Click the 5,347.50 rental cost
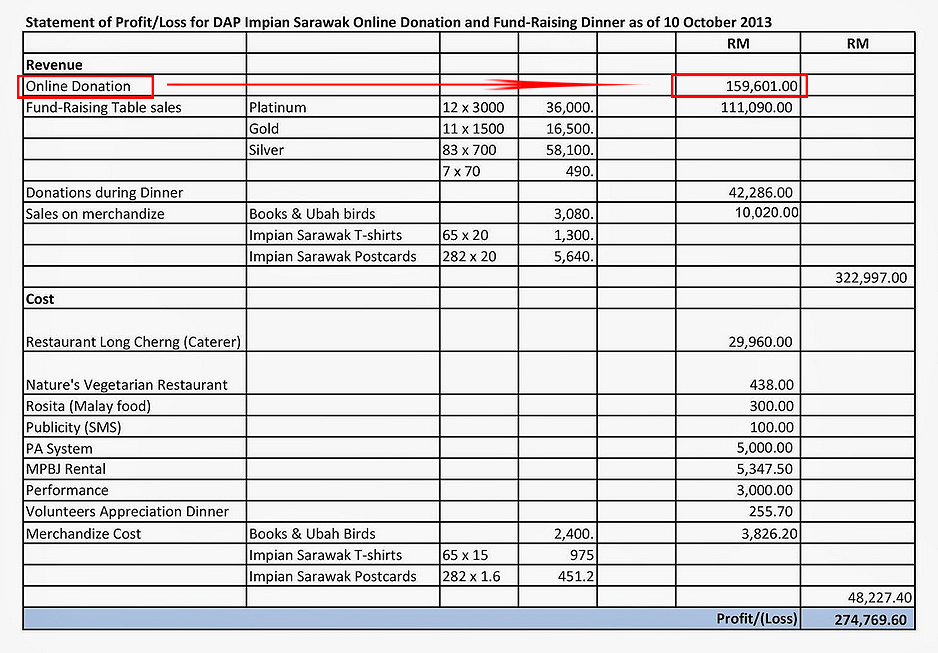This screenshot has width=938, height=653. pyautogui.click(x=765, y=469)
